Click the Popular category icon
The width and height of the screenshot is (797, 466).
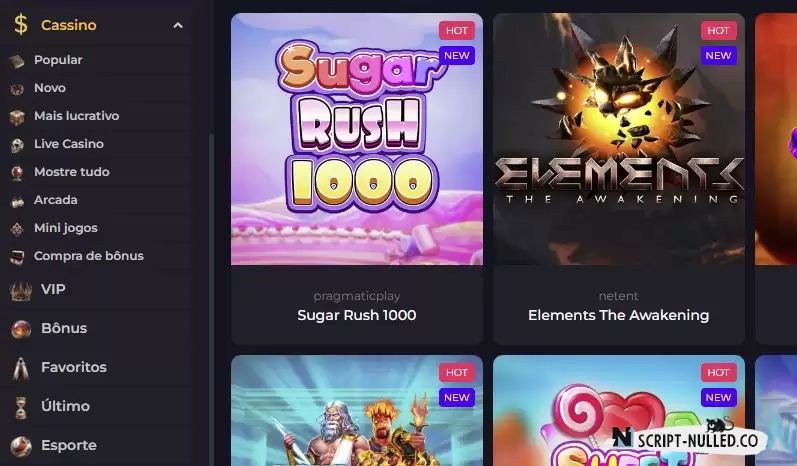(x=17, y=61)
